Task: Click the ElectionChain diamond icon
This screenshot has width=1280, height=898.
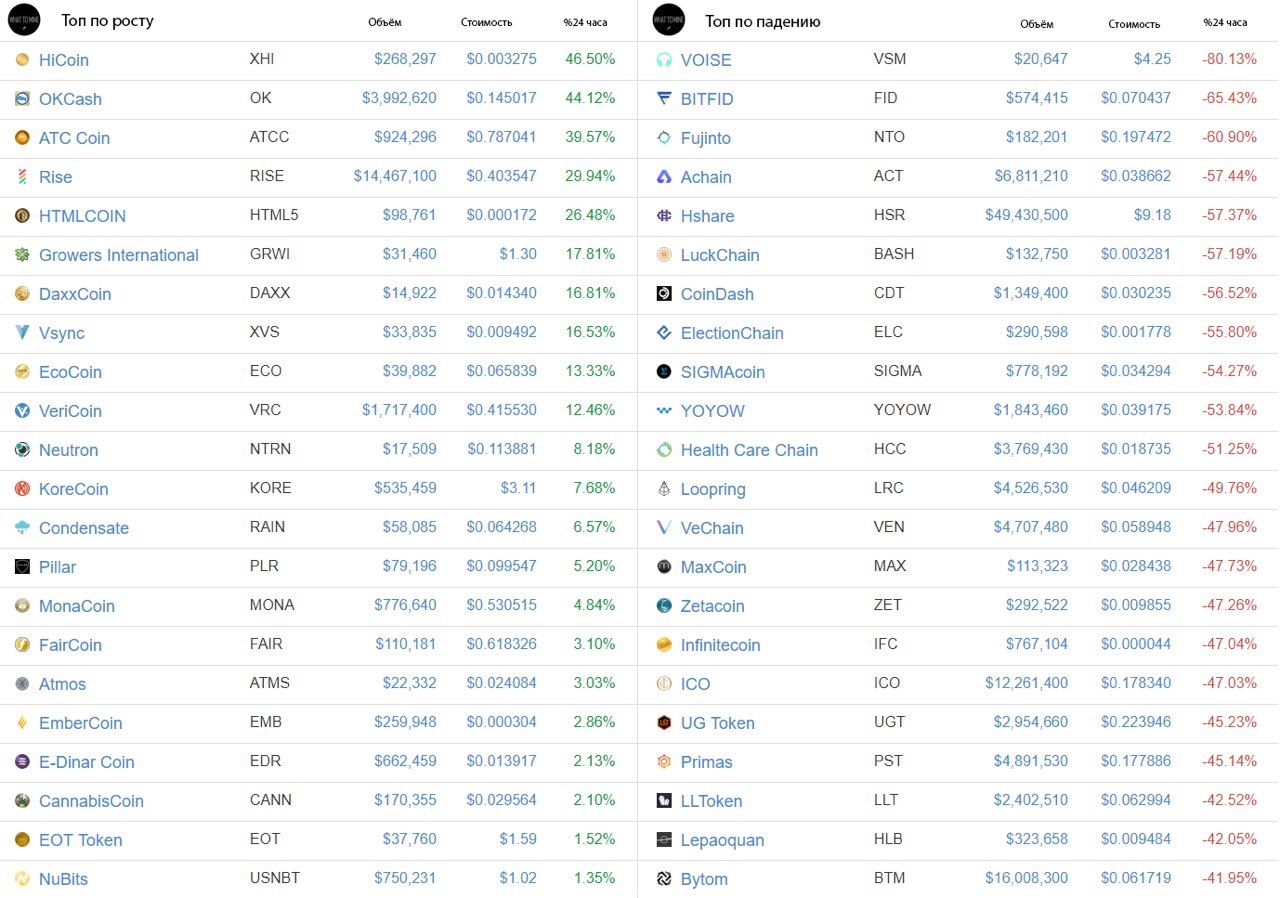Action: pos(664,333)
